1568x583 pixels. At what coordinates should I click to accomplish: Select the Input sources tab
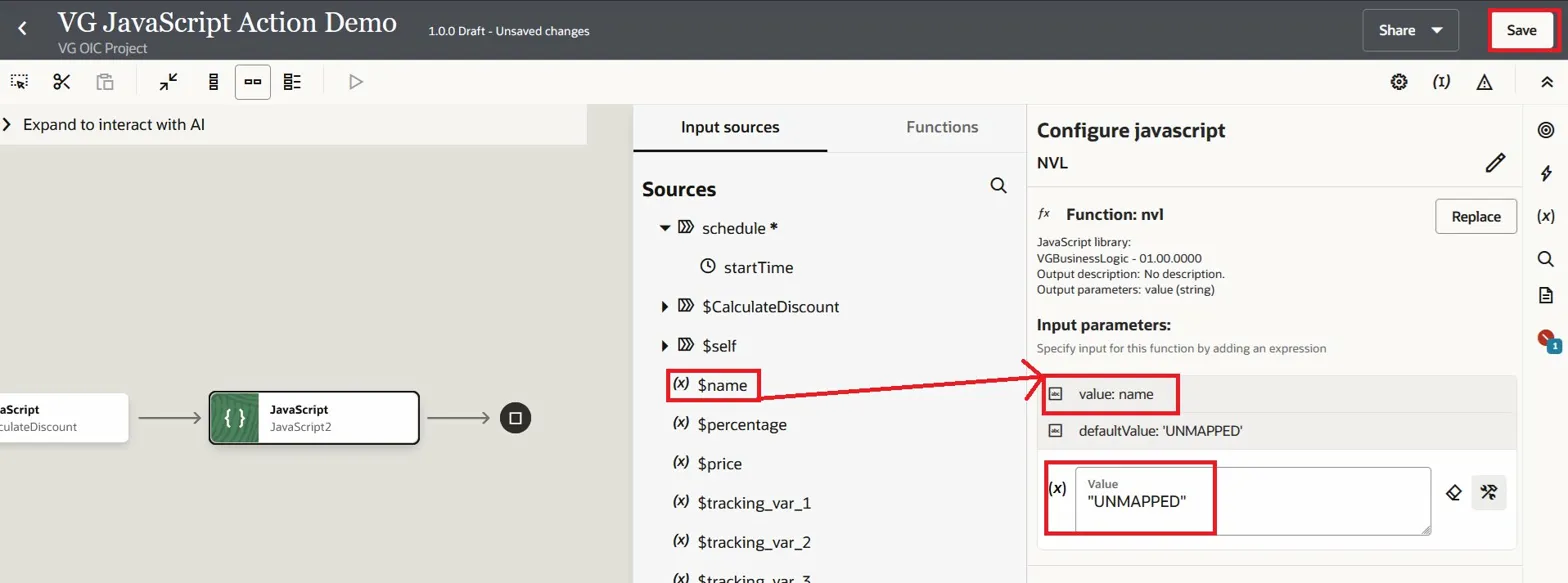pyautogui.click(x=730, y=127)
